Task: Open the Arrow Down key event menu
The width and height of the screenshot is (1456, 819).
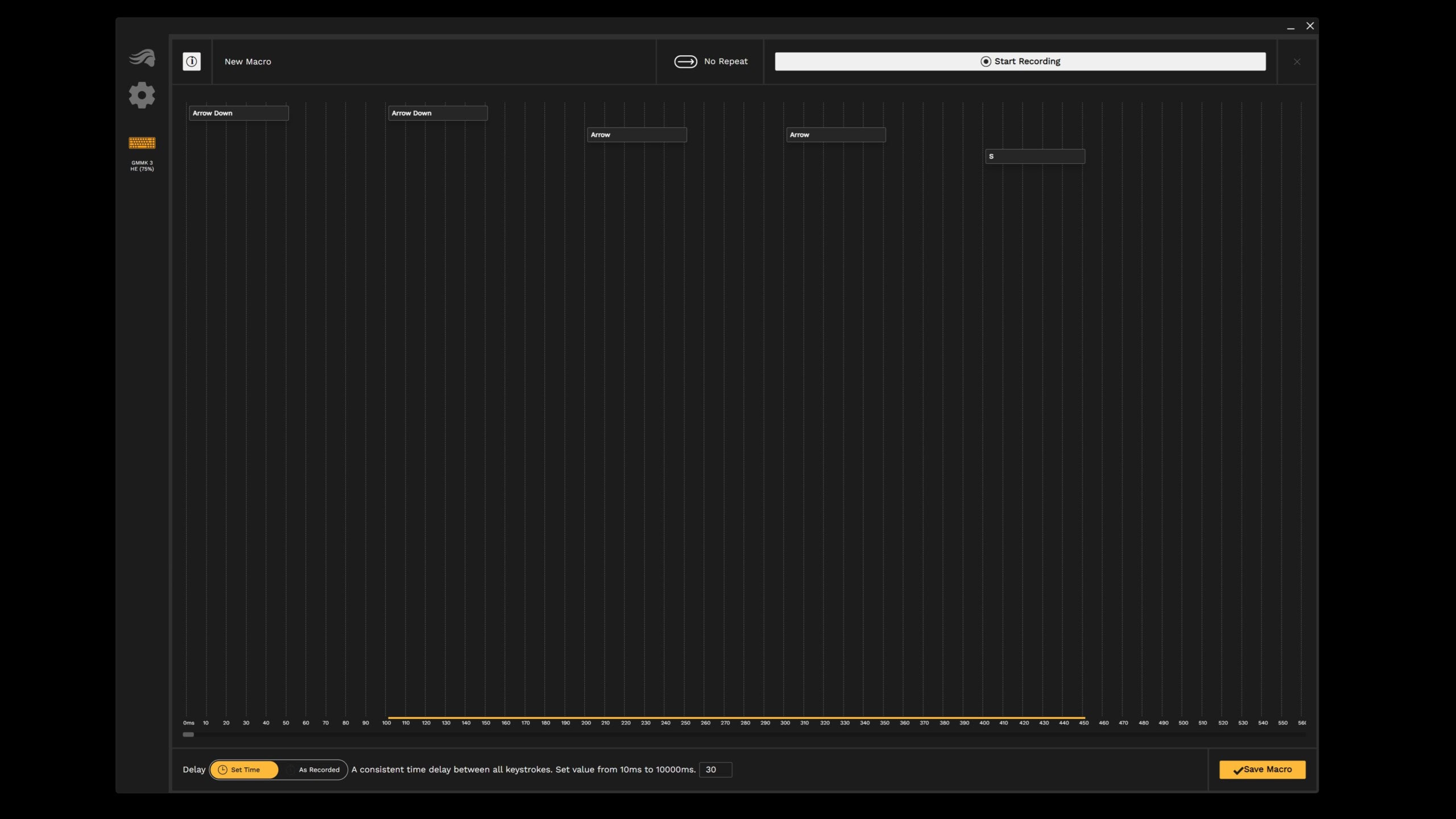Action: point(237,112)
